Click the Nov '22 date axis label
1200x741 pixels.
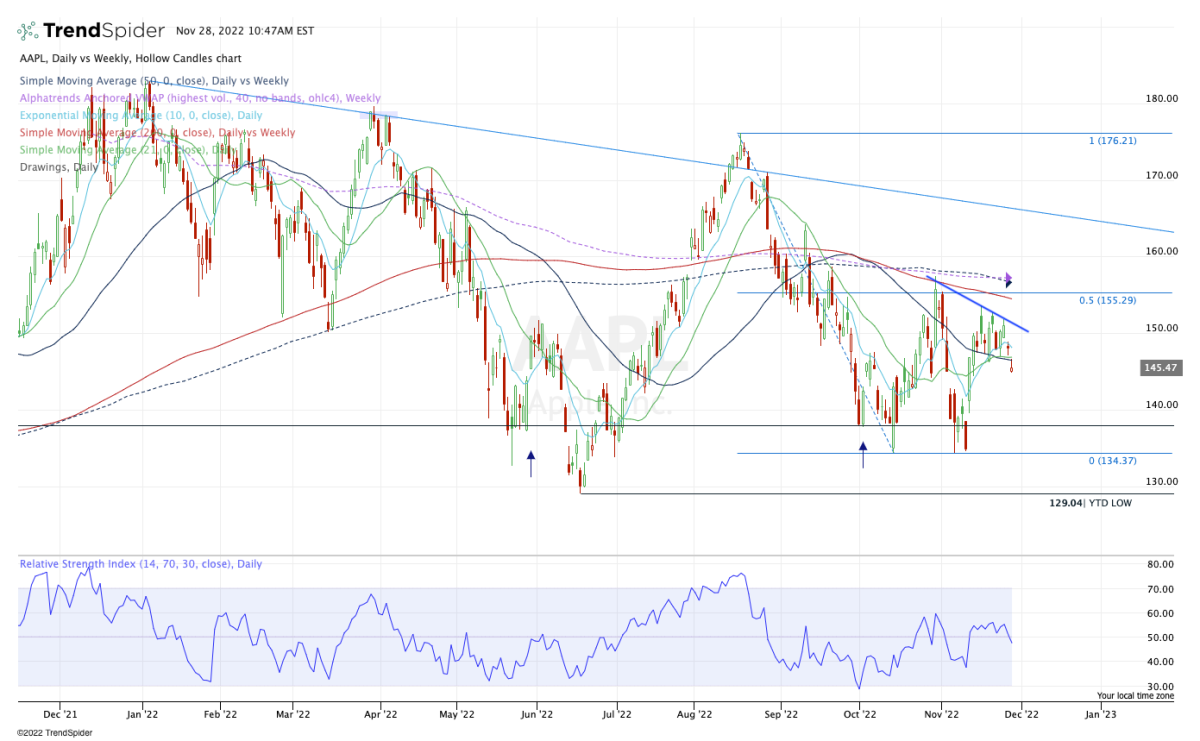pyautogui.click(x=941, y=715)
